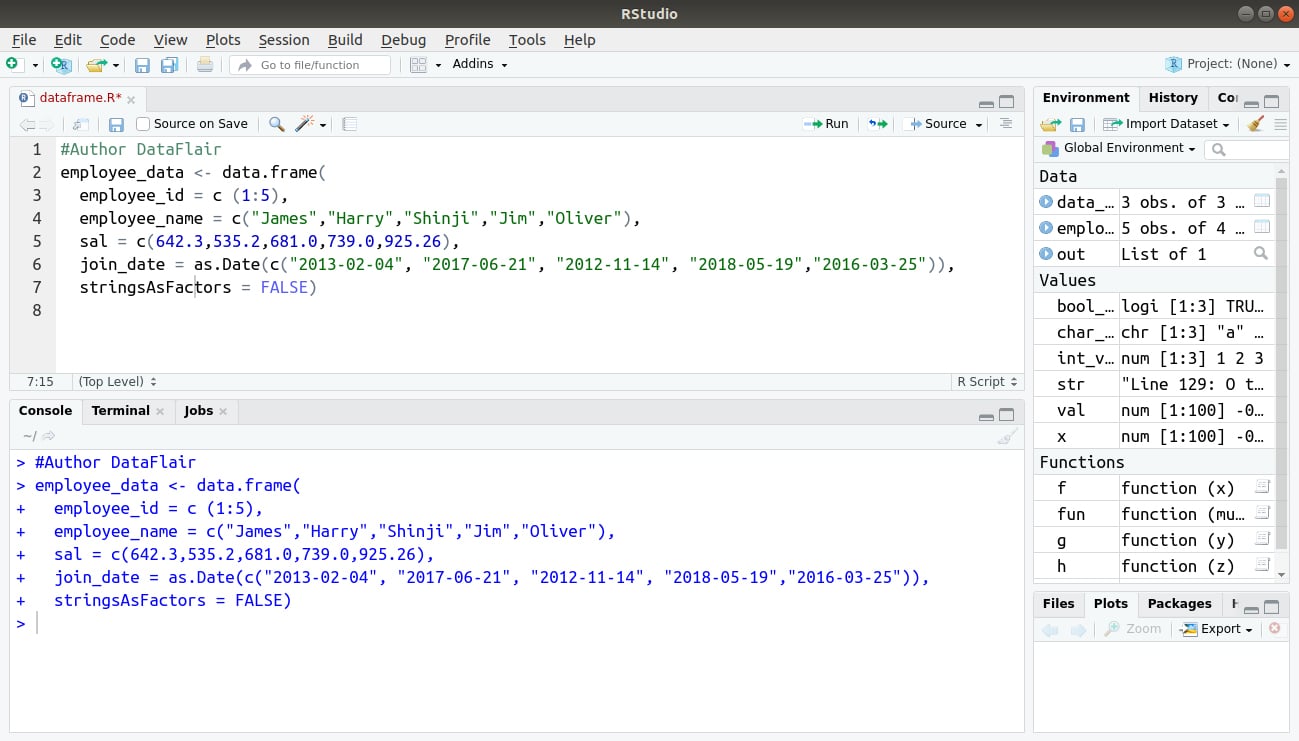The height and width of the screenshot is (741, 1299).
Task: Show document outline icon
Action: pyautogui.click(x=1006, y=124)
